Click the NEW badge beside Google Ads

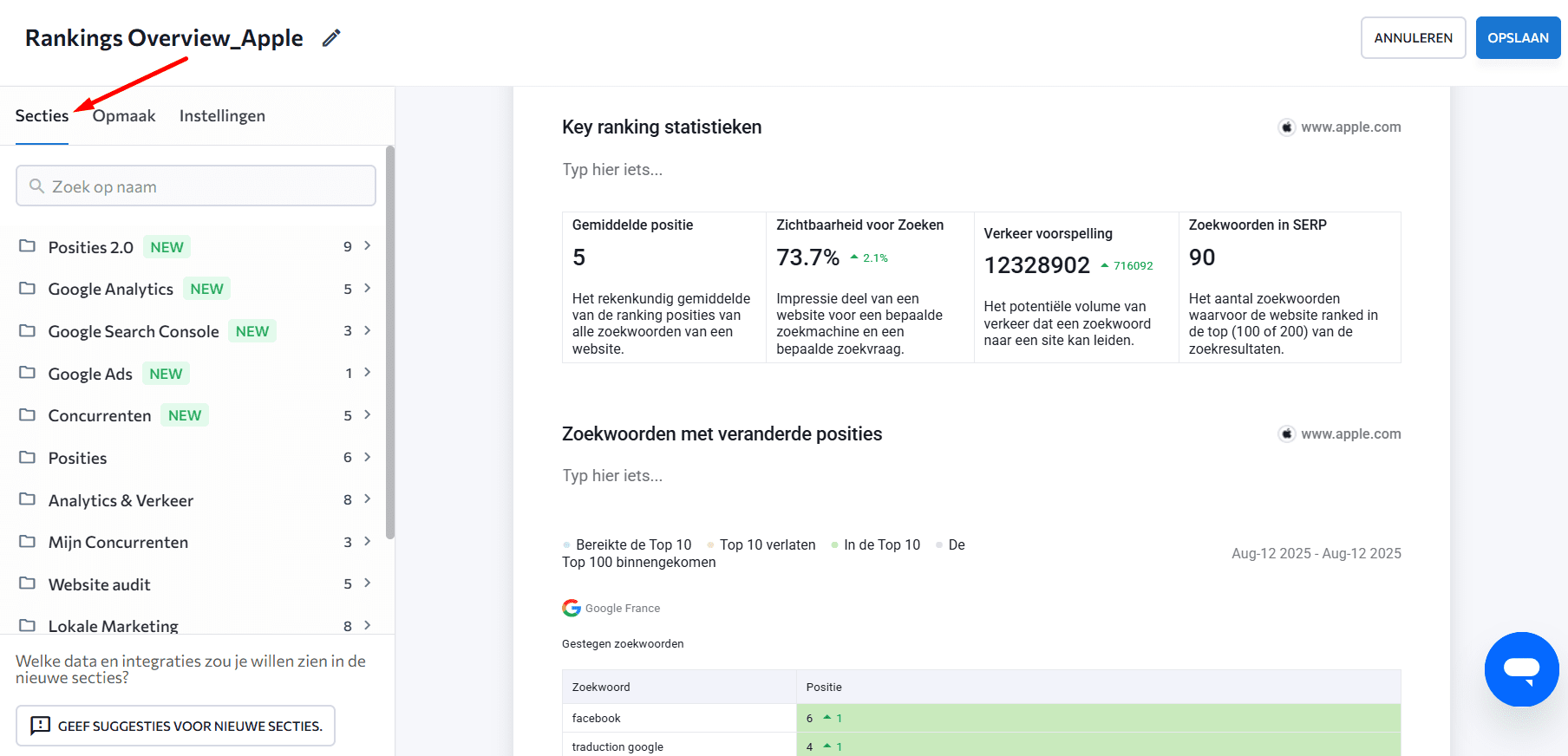point(166,374)
